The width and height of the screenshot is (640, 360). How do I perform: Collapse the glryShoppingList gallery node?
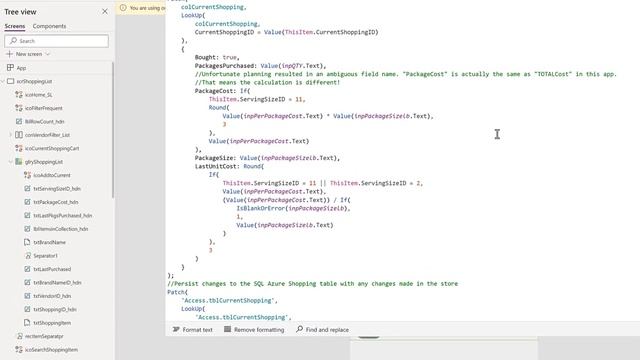click(11, 162)
